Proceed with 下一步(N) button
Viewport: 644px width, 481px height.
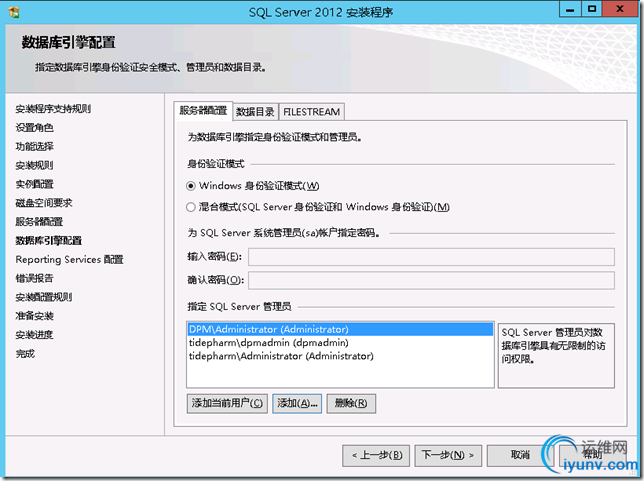click(448, 455)
